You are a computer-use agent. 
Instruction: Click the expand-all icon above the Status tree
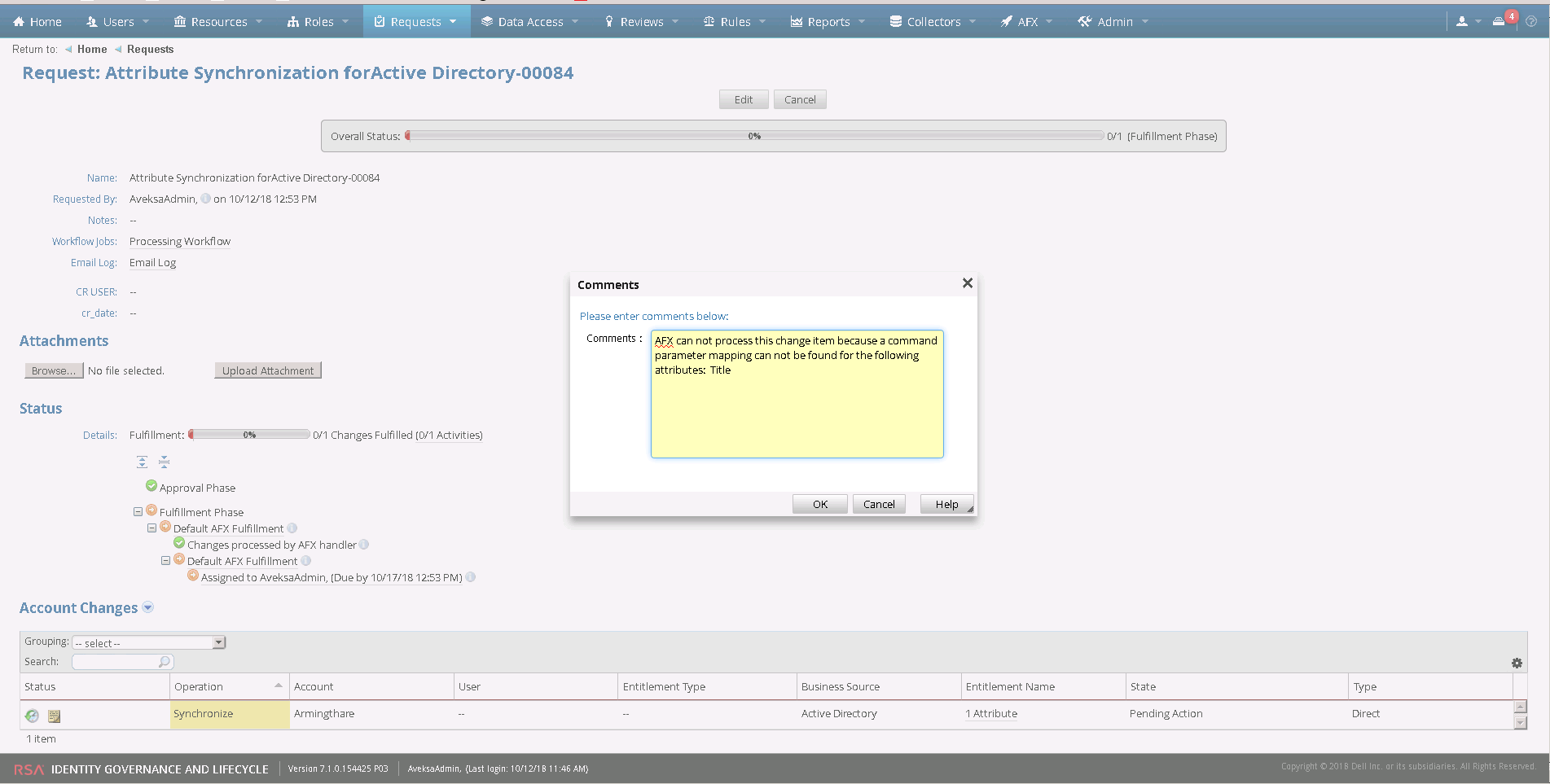pyautogui.click(x=142, y=462)
